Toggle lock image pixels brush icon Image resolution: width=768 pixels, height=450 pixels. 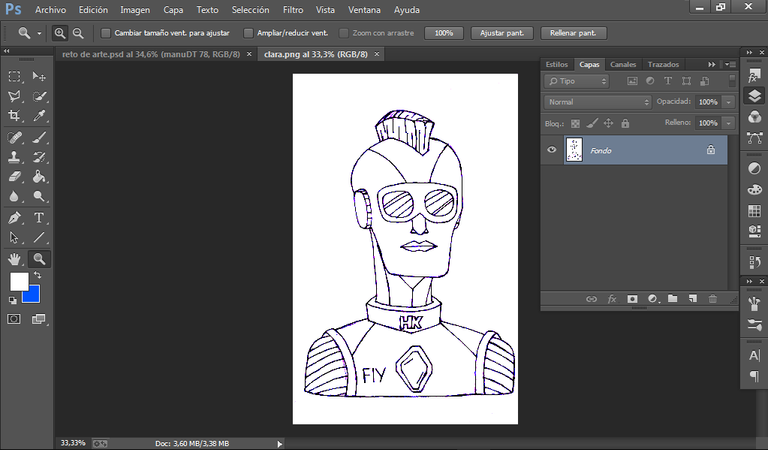(592, 123)
